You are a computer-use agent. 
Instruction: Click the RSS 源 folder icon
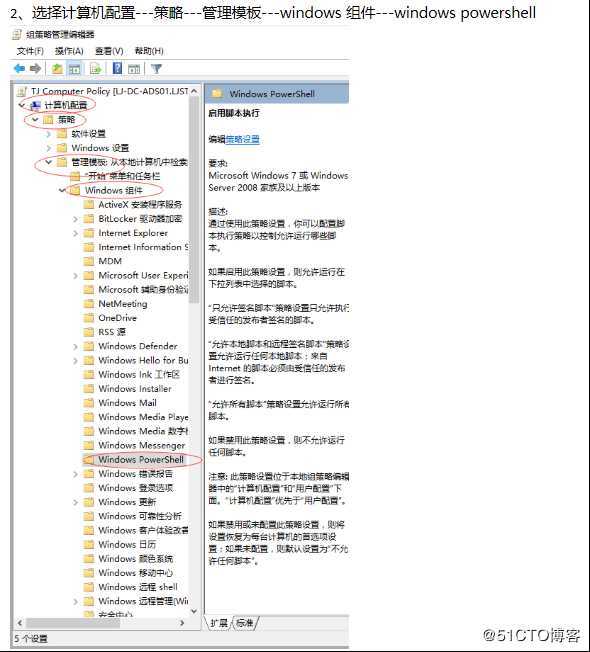coord(89,332)
